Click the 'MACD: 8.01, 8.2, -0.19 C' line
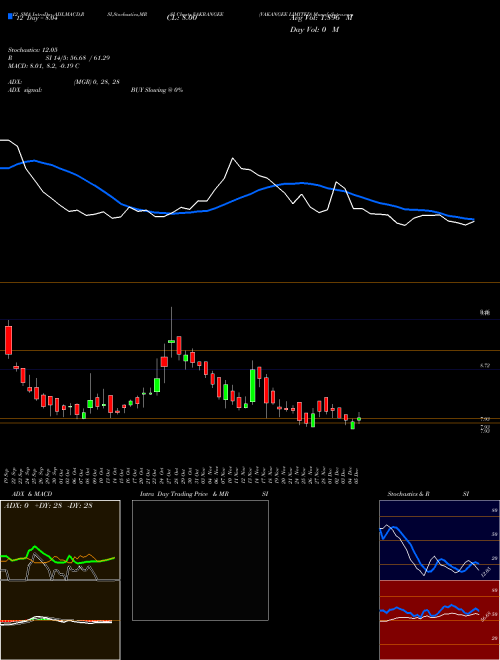The height and width of the screenshot is (660, 500). click(44, 66)
